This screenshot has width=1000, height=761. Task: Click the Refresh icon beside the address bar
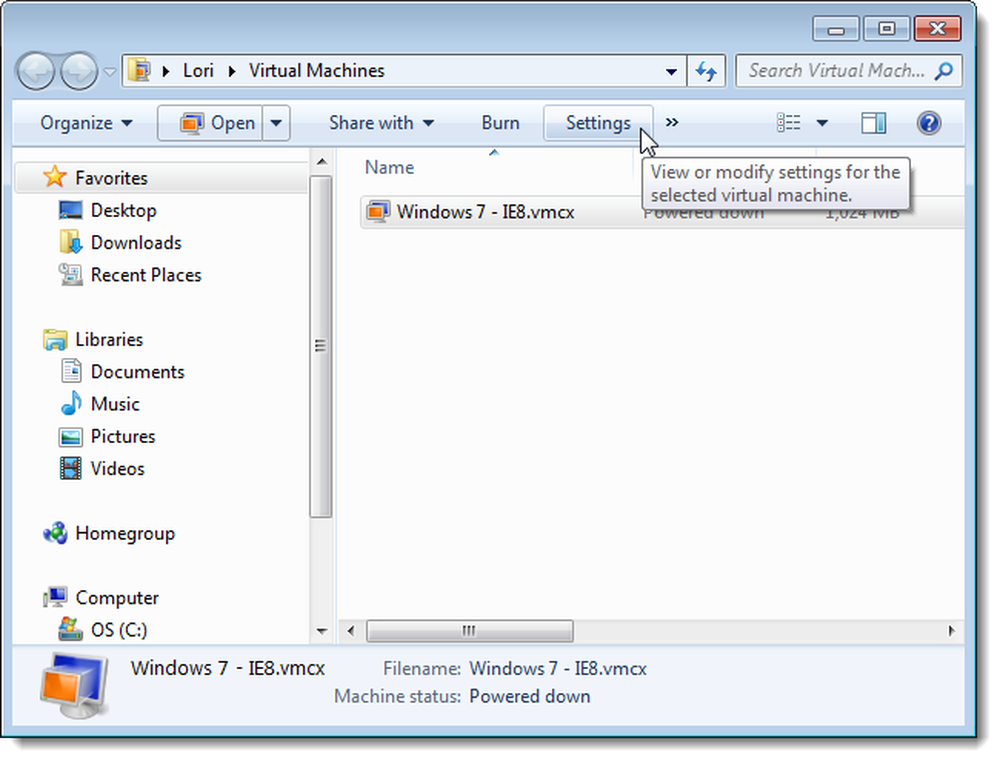tap(706, 71)
